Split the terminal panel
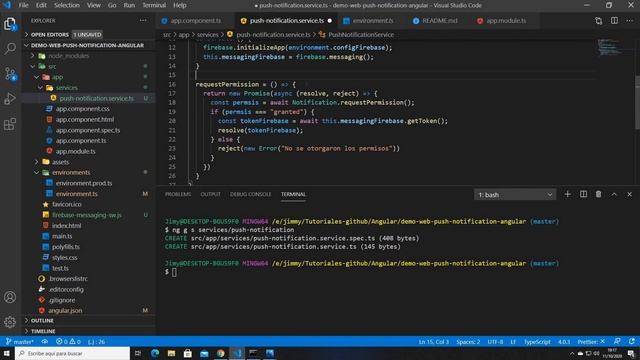The width and height of the screenshot is (640, 360). coord(583,195)
